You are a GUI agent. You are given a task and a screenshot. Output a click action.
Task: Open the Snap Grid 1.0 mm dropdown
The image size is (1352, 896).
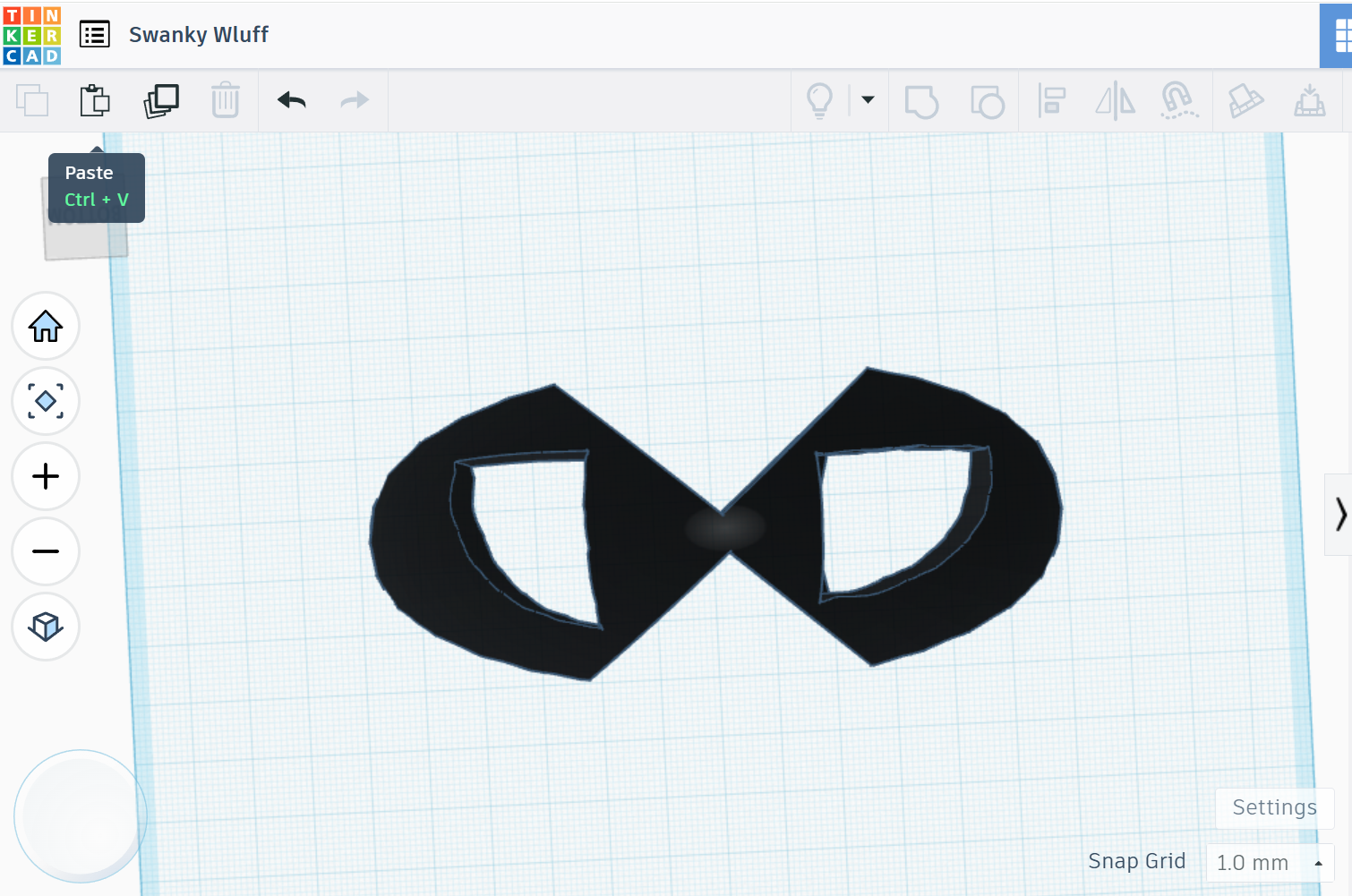click(1270, 863)
